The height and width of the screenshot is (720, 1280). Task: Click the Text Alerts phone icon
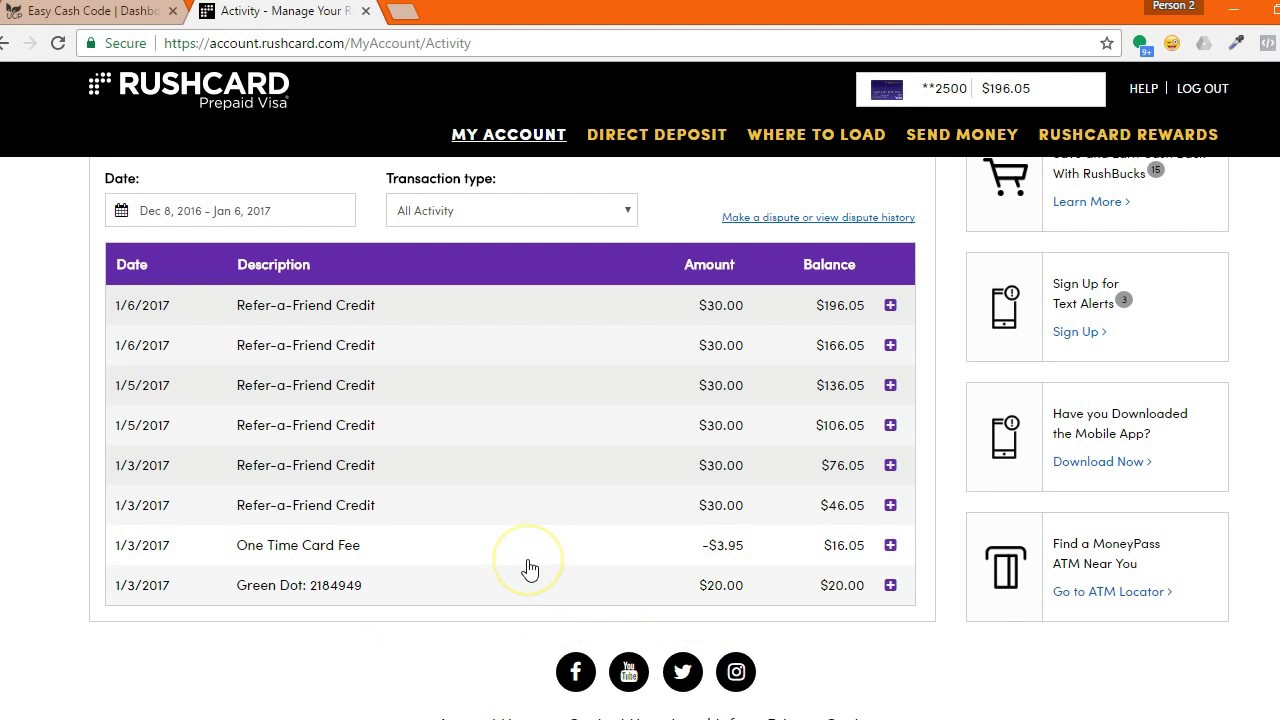1005,307
